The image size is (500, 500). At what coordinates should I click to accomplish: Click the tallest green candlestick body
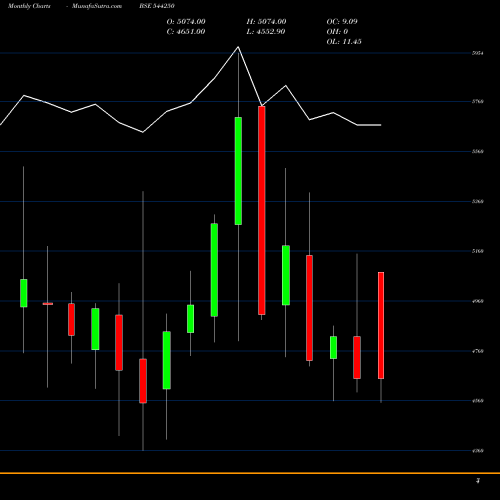pyautogui.click(x=238, y=171)
